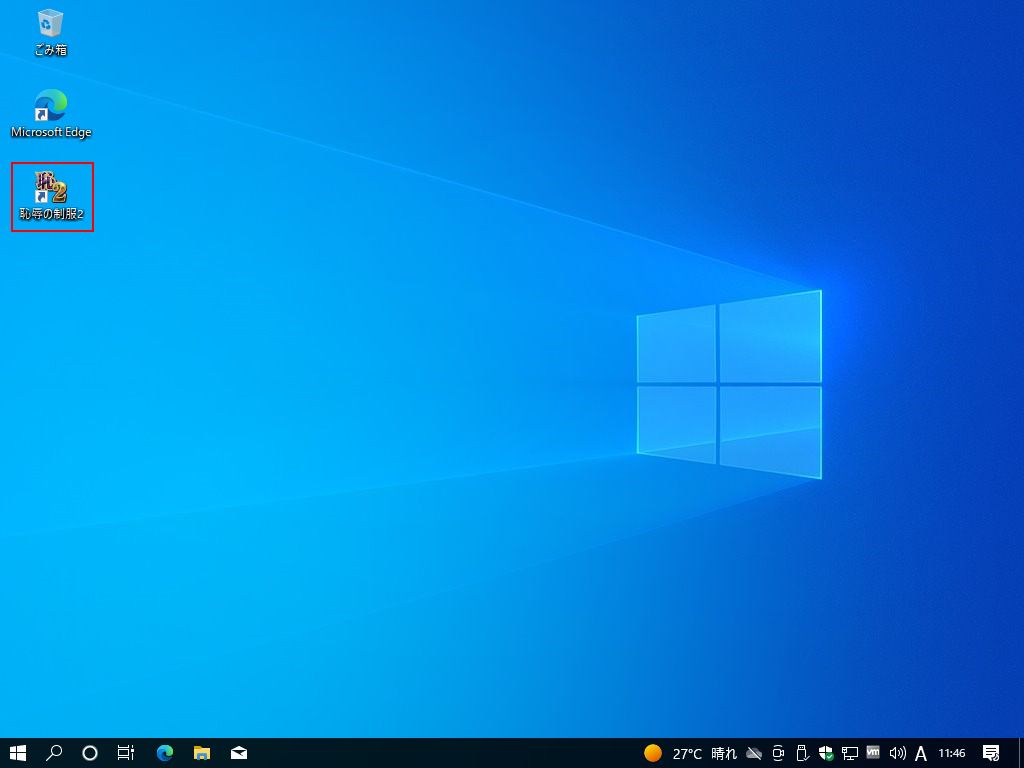Image resolution: width=1024 pixels, height=768 pixels.
Task: Click the VMware Tools vm tray icon
Action: (873, 752)
